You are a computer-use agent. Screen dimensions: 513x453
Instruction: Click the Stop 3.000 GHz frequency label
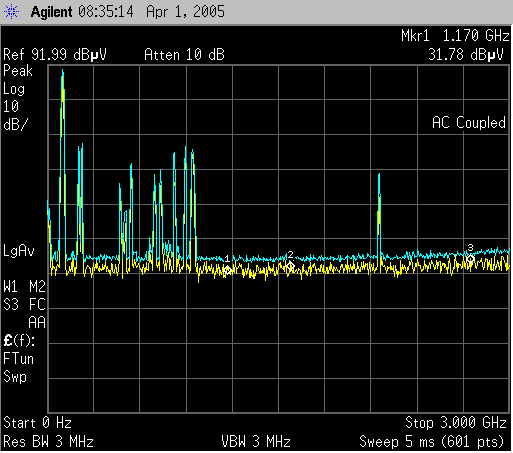(x=456, y=423)
